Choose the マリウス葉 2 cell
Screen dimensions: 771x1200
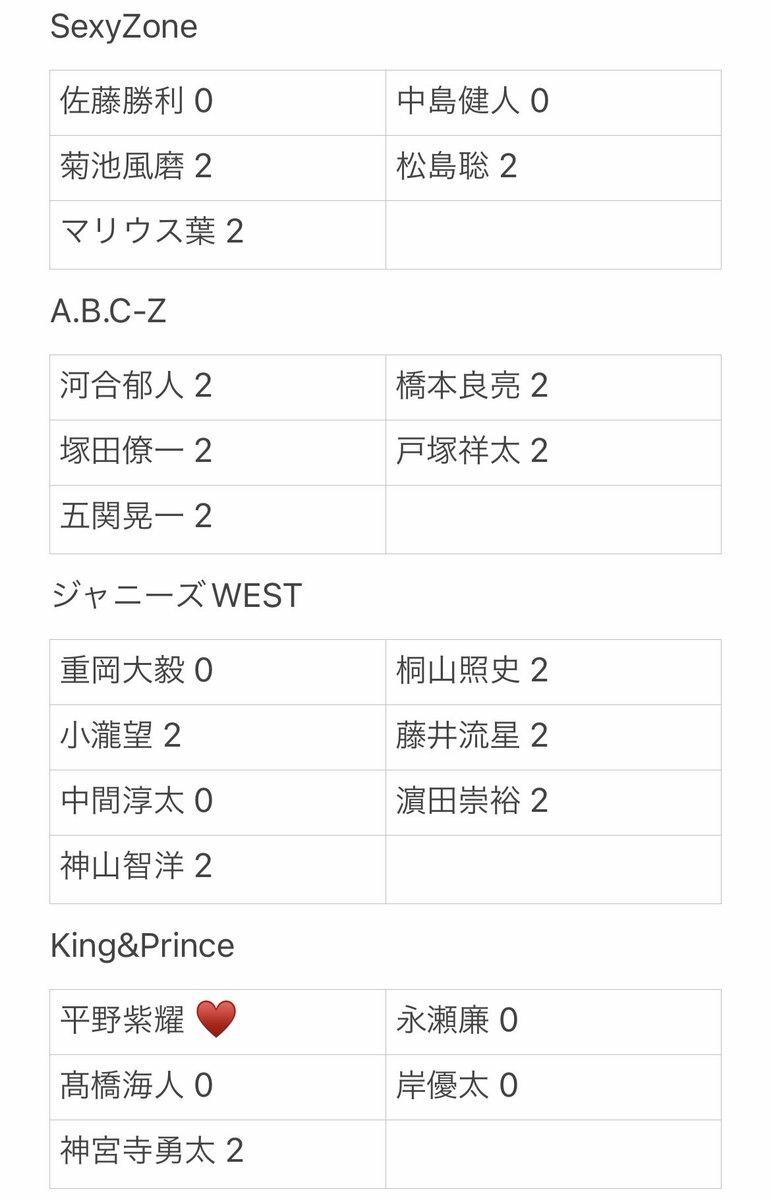[218, 234]
